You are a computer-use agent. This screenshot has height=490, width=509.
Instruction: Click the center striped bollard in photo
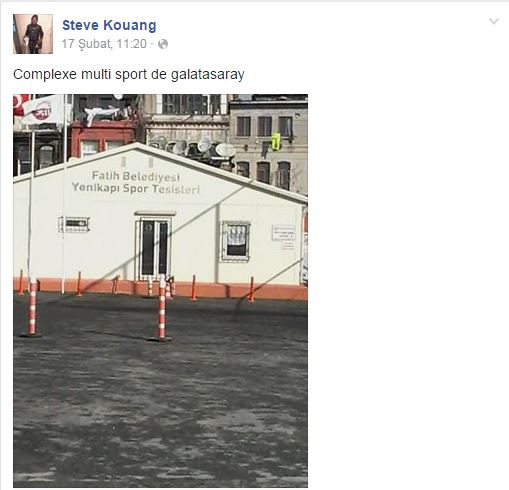tap(162, 308)
